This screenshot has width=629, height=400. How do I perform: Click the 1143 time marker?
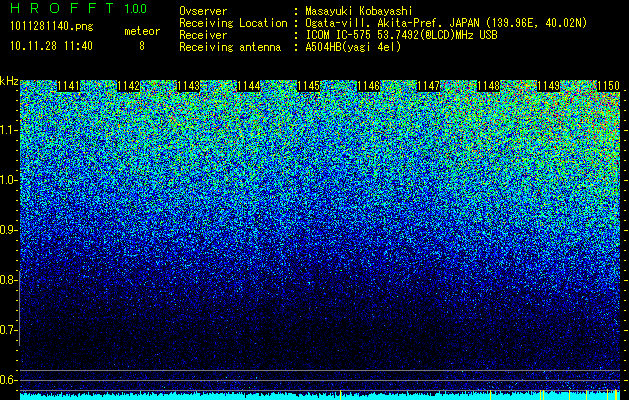tap(188, 86)
